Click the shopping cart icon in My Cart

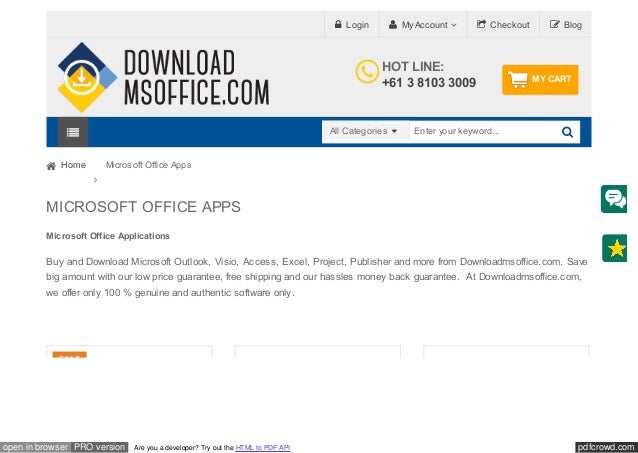tap(518, 79)
